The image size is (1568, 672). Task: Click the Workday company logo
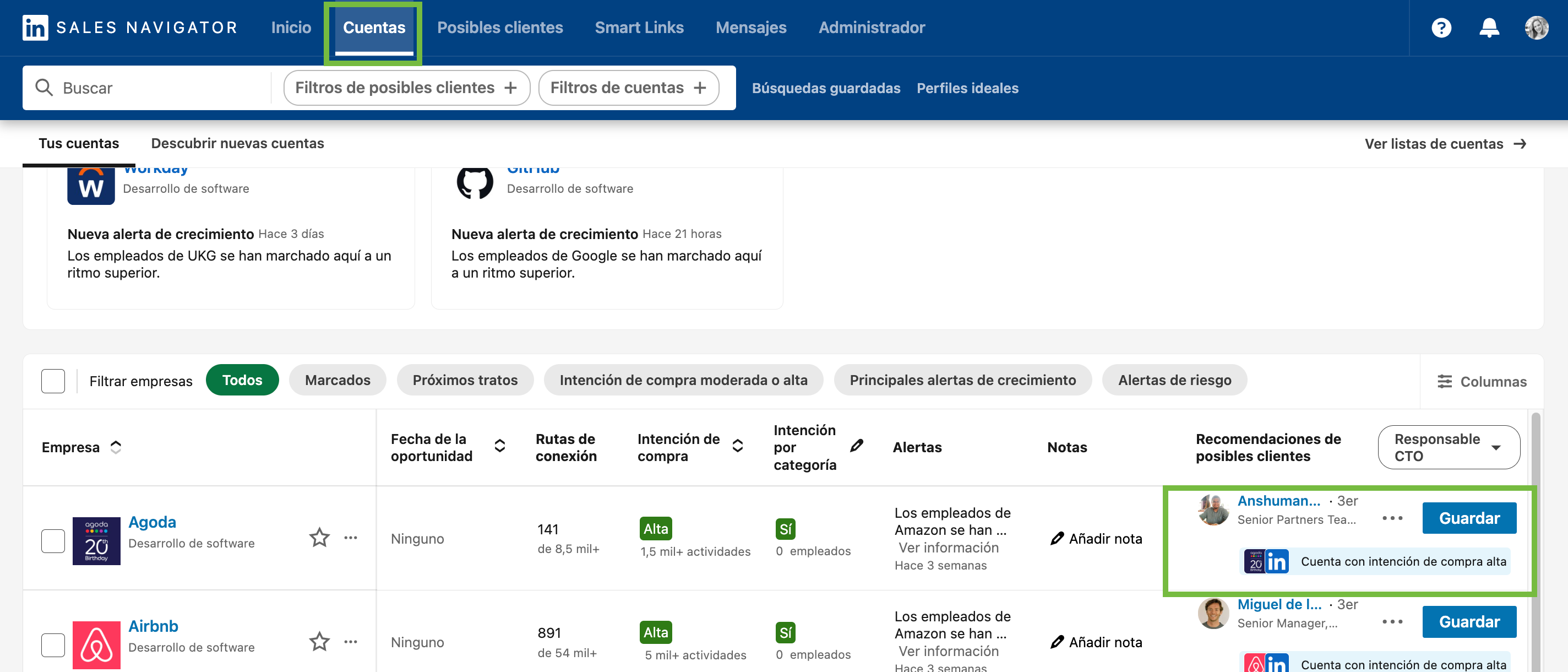coord(91,185)
